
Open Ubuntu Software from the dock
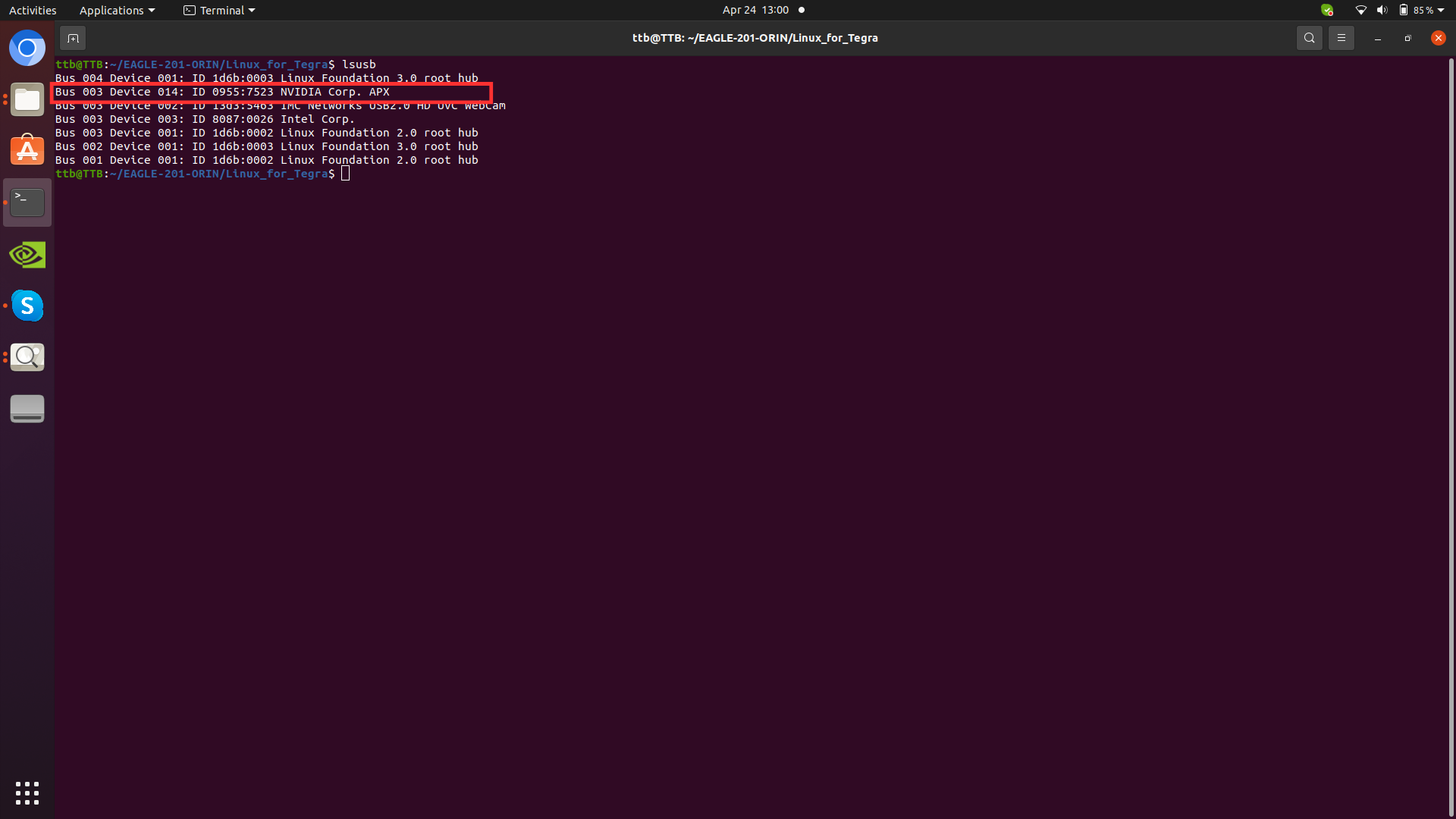pos(27,151)
